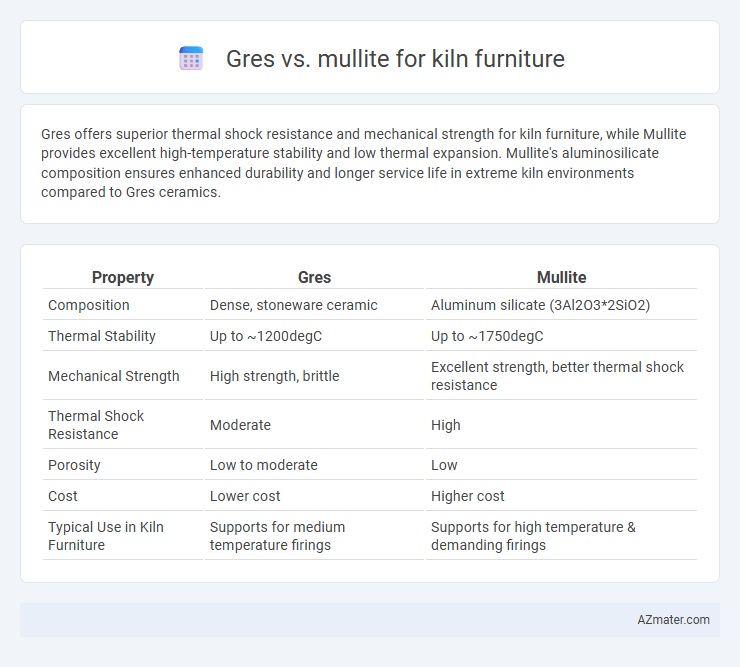Viewport: 740px width, 667px height.
Task: Select the 'Up to ~1200degC' value
Action: [x=266, y=336]
